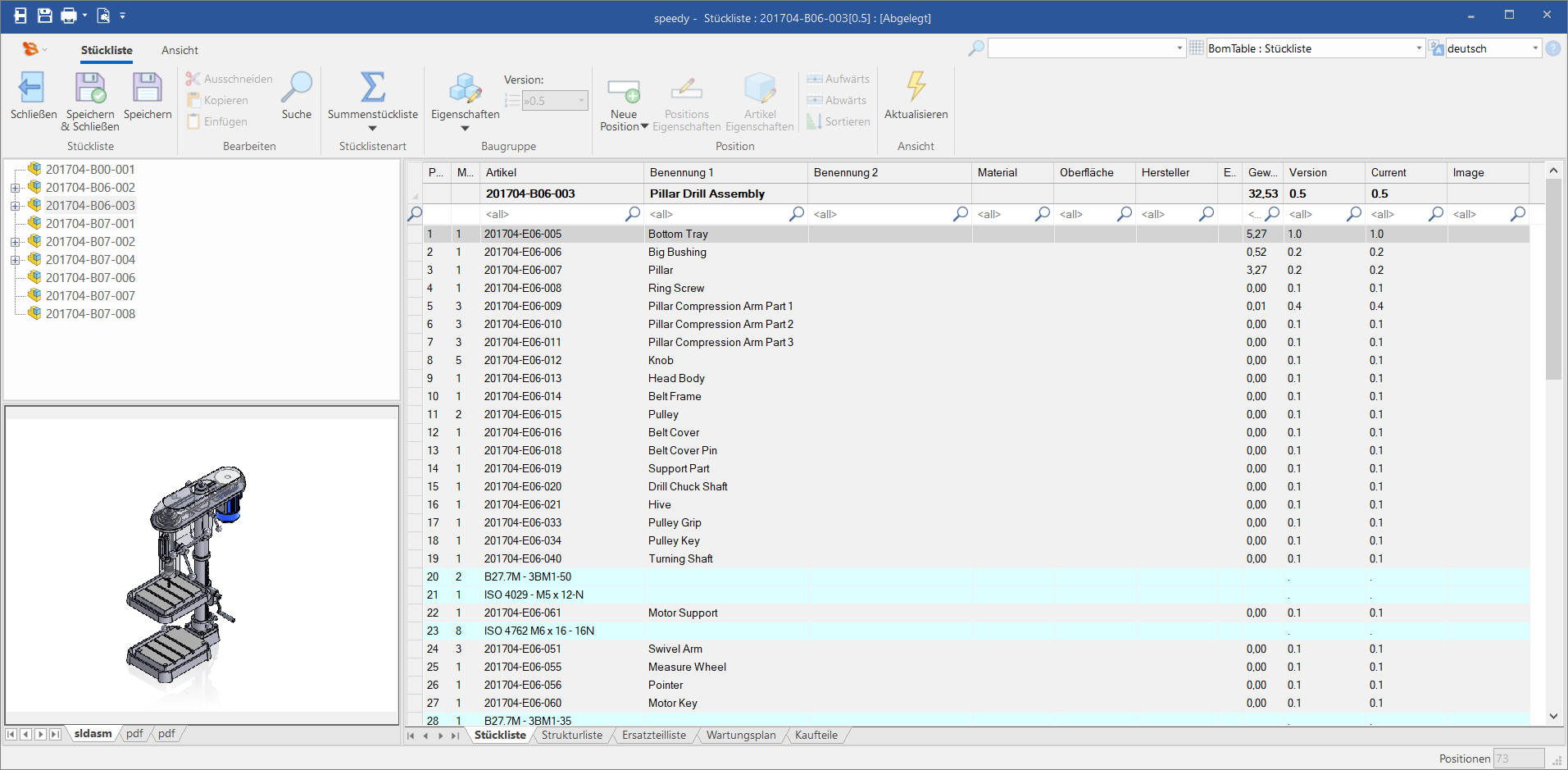Open the BomTable : Stückliste dropdown
The image size is (1568, 770).
1419,48
